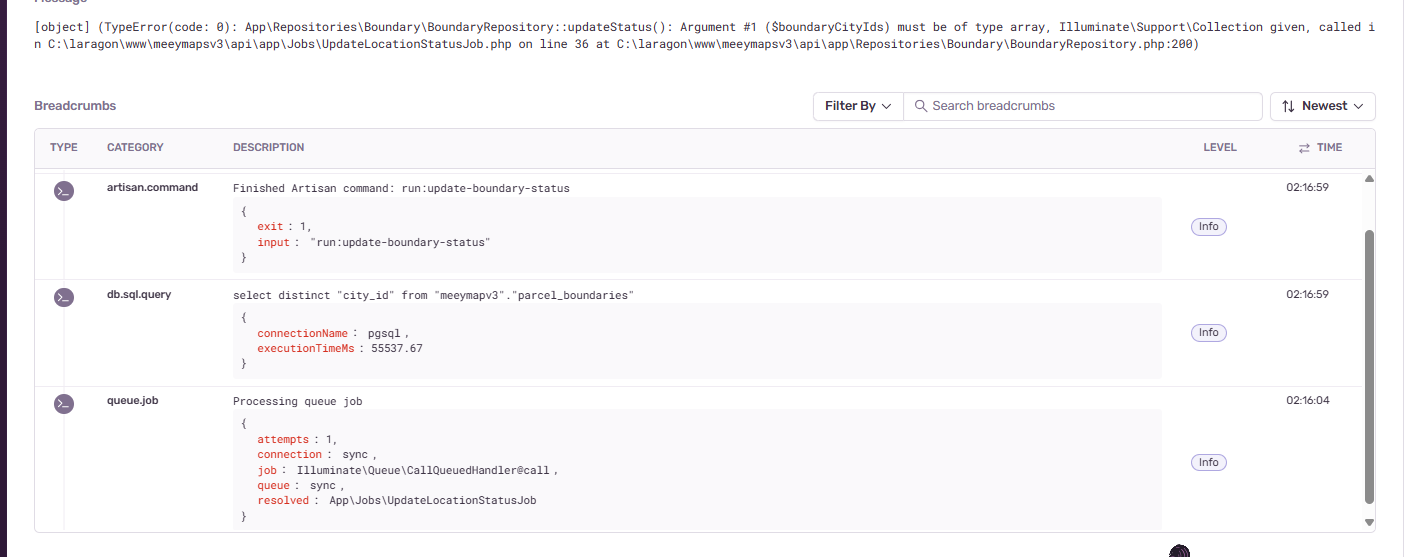Click the DESCRIPTION column header

(x=268, y=148)
